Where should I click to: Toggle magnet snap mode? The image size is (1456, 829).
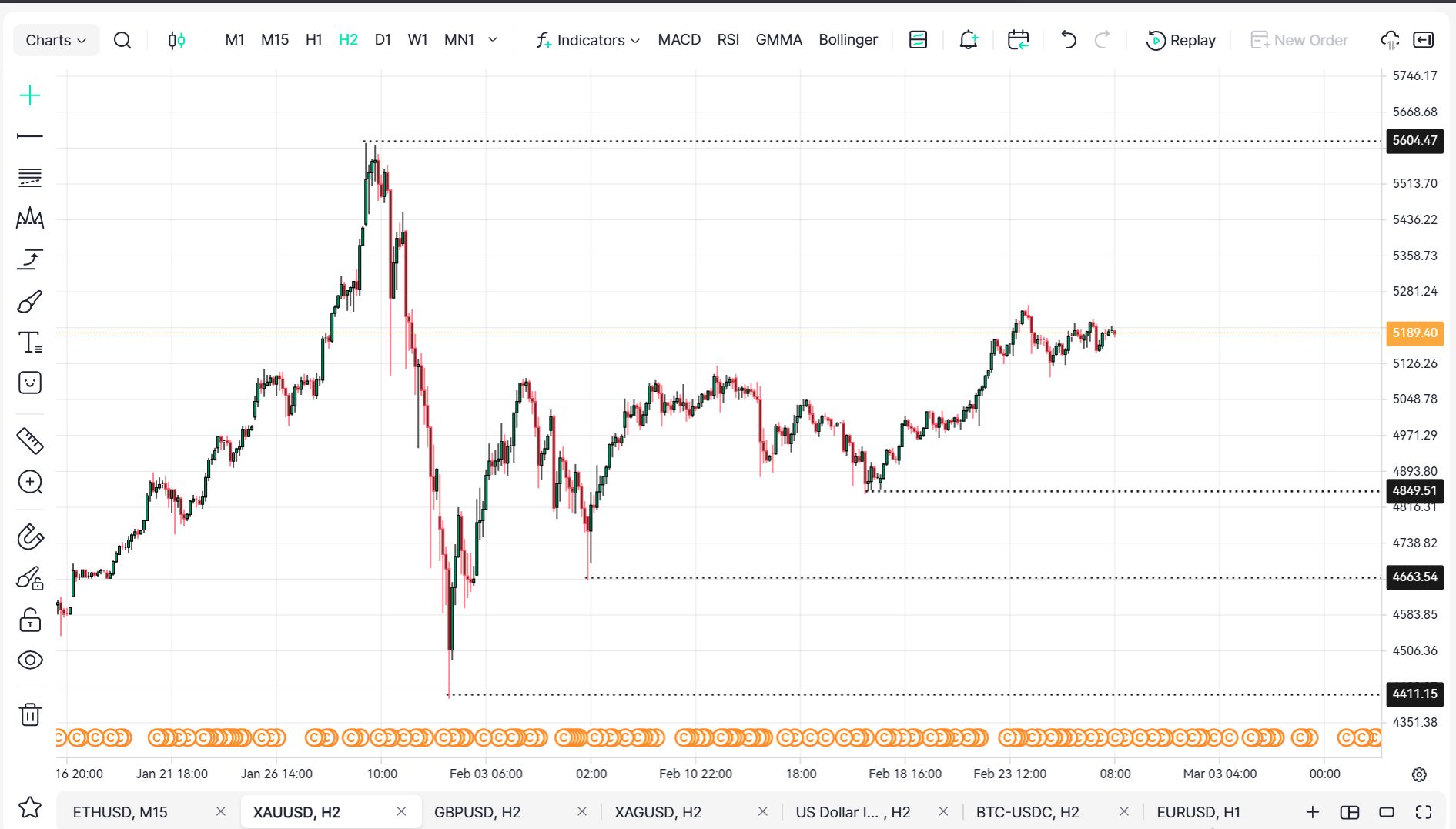(30, 537)
